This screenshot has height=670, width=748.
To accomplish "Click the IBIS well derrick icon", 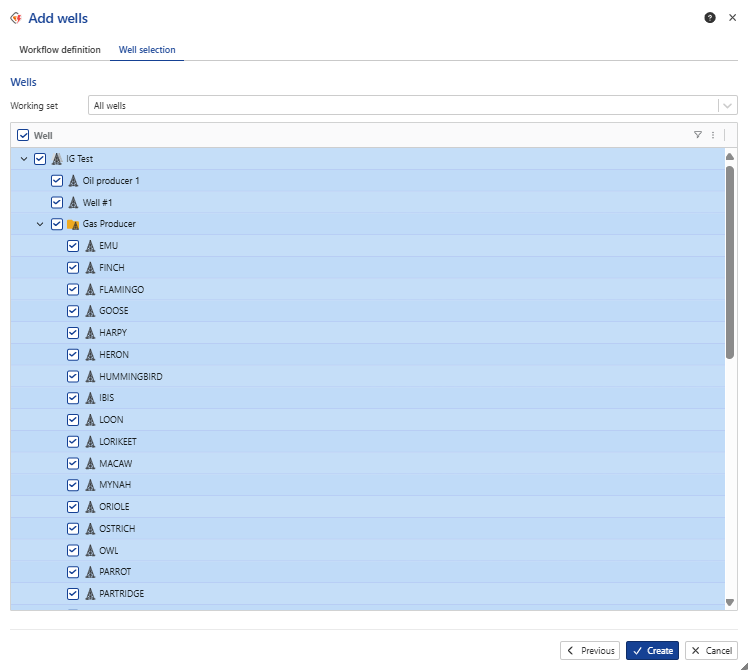I will click(90, 398).
